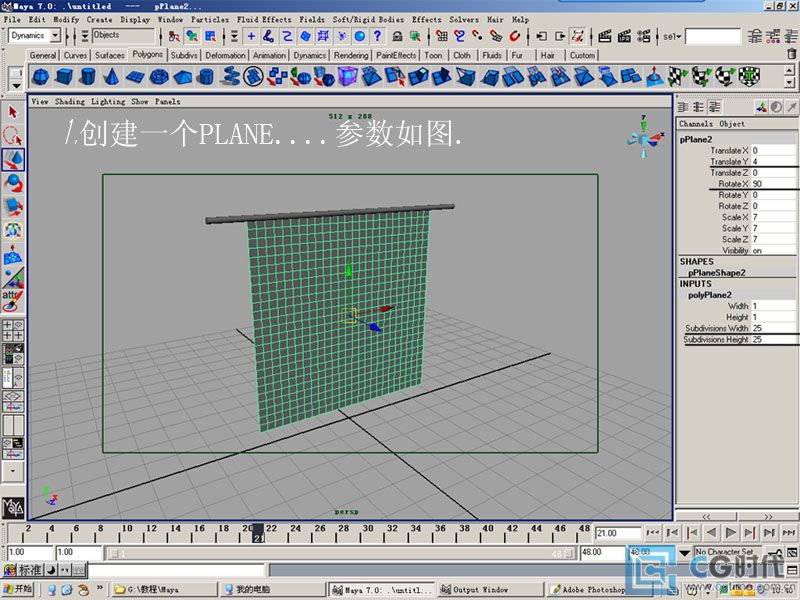The image size is (800, 600).
Task: Click the Windows 开始 start button
Action: click(x=18, y=589)
